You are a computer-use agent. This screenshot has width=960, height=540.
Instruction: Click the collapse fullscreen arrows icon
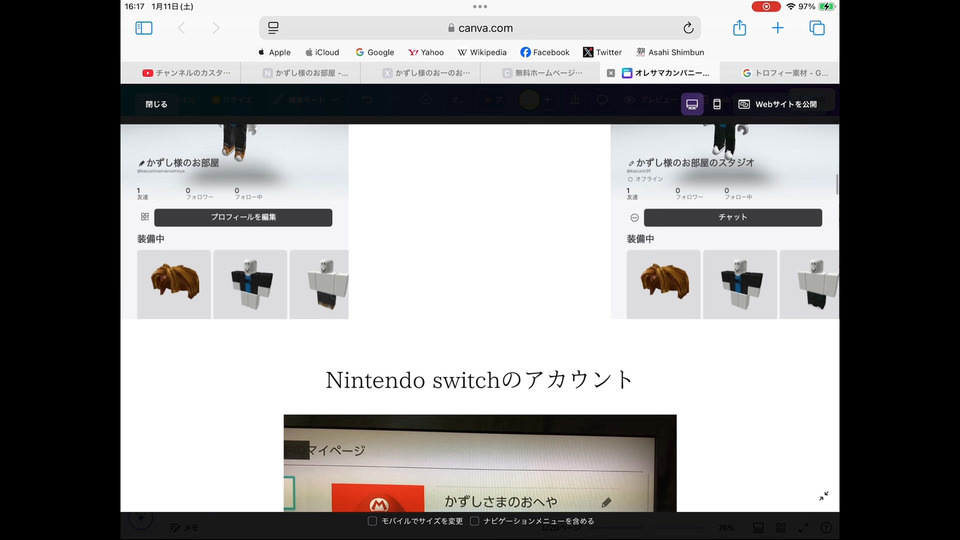click(x=824, y=496)
